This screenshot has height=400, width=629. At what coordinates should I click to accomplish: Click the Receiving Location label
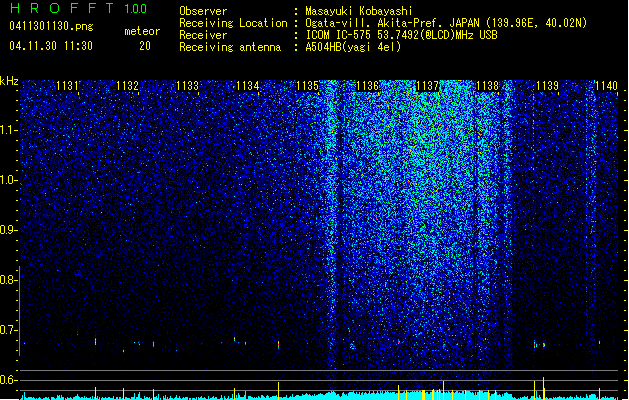click(x=233, y=23)
